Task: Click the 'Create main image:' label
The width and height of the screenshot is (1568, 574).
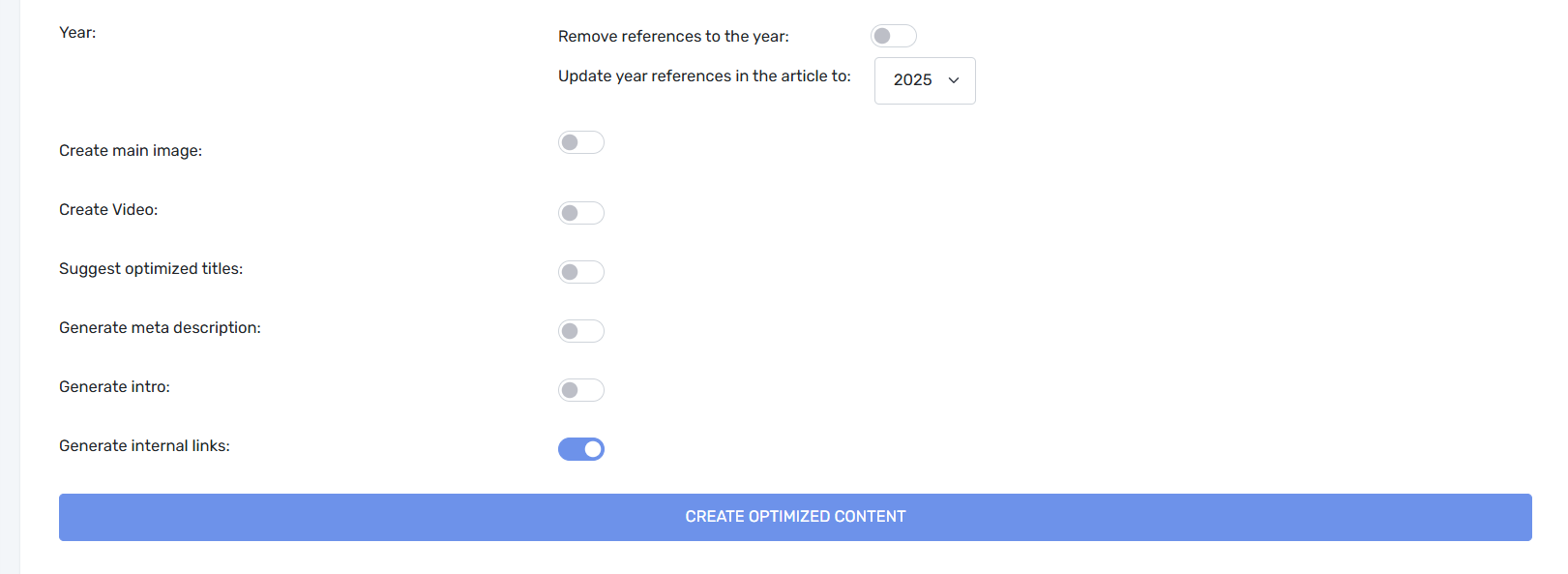Action: (131, 150)
